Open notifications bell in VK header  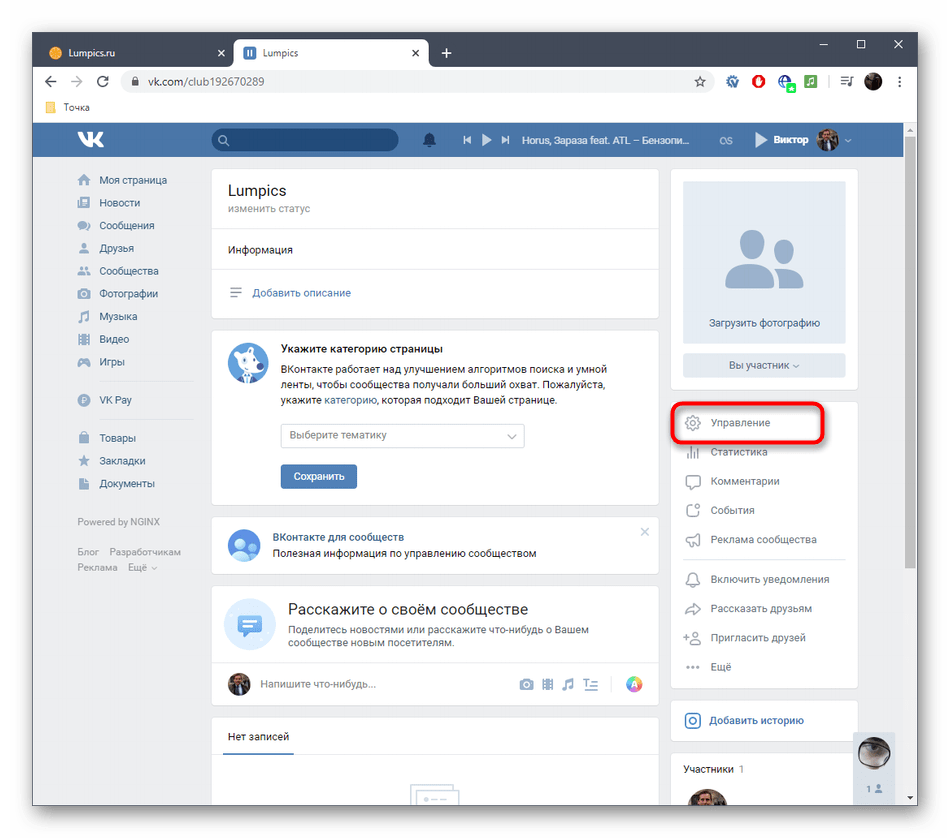429,140
